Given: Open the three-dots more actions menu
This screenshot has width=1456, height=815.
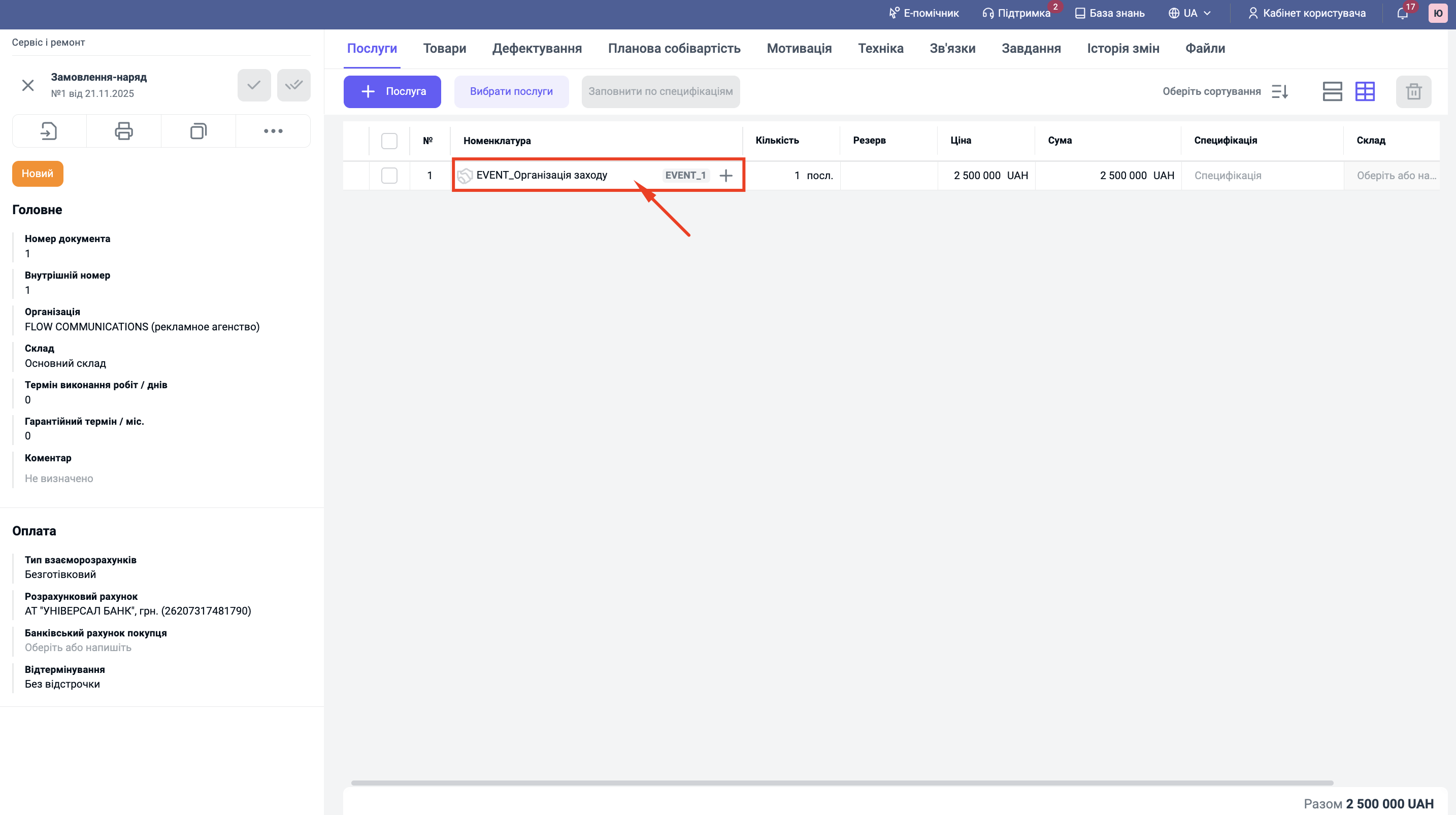Looking at the screenshot, I should coord(273,131).
